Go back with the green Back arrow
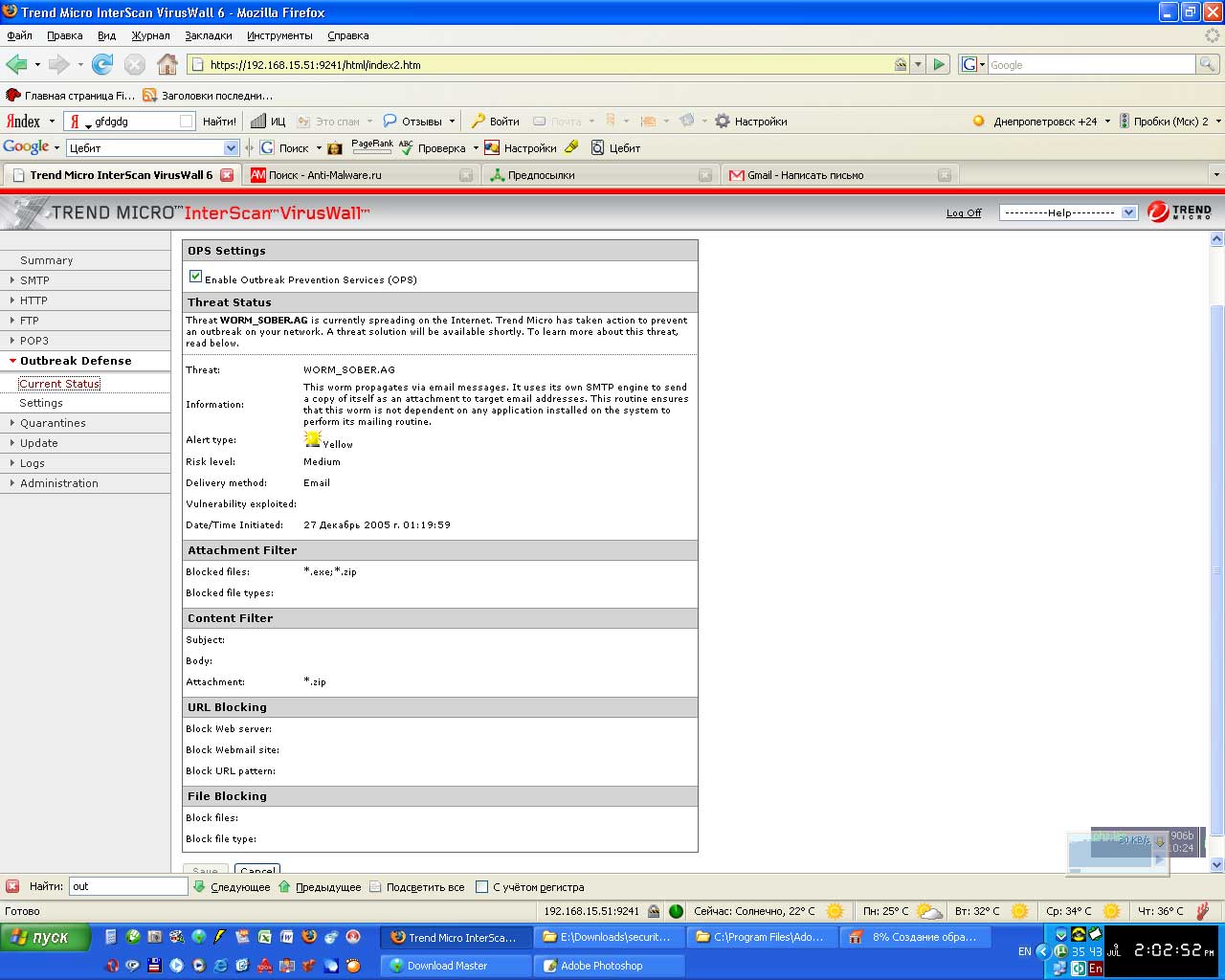 [16, 64]
